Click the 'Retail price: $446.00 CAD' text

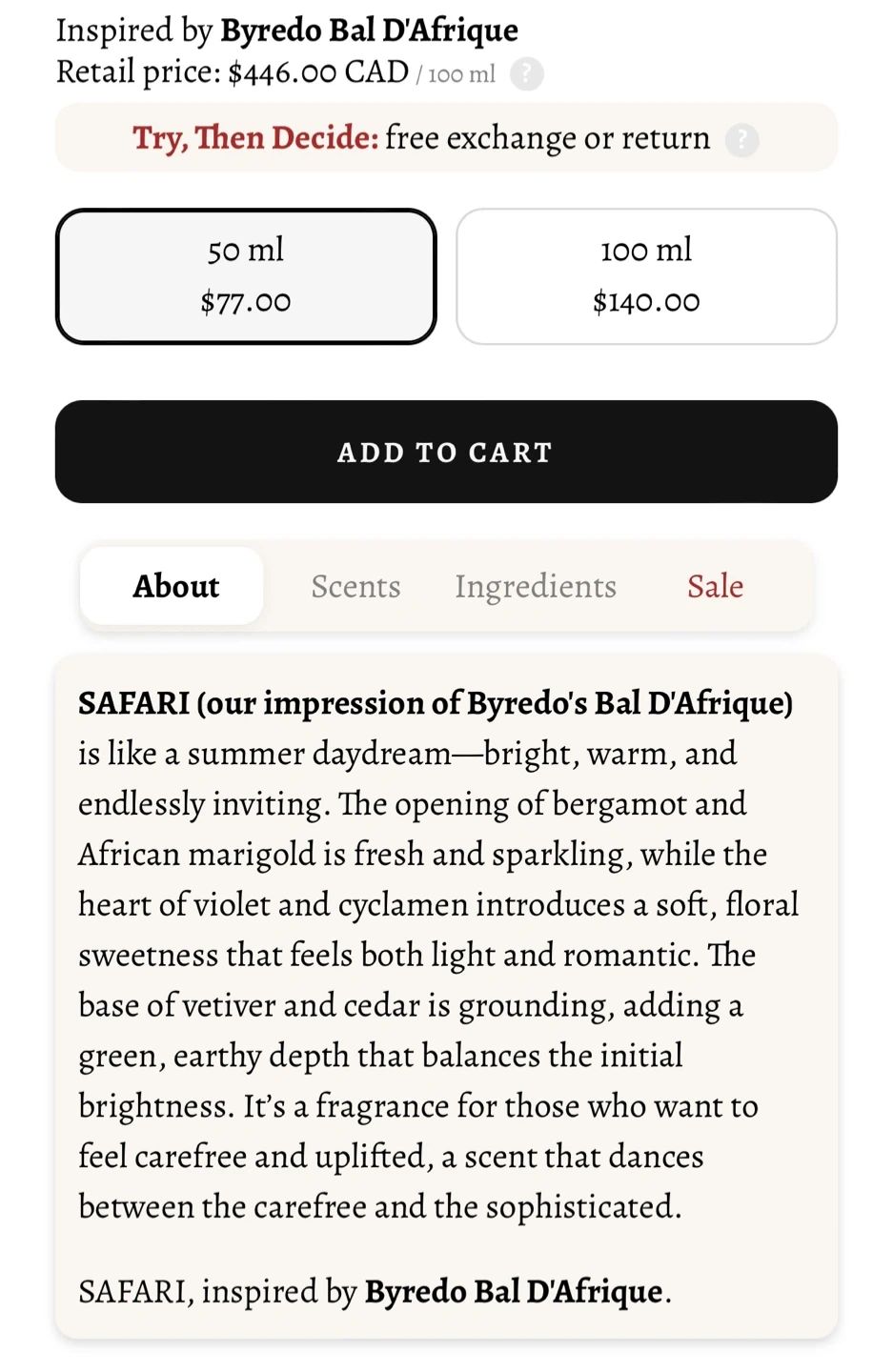coord(233,72)
